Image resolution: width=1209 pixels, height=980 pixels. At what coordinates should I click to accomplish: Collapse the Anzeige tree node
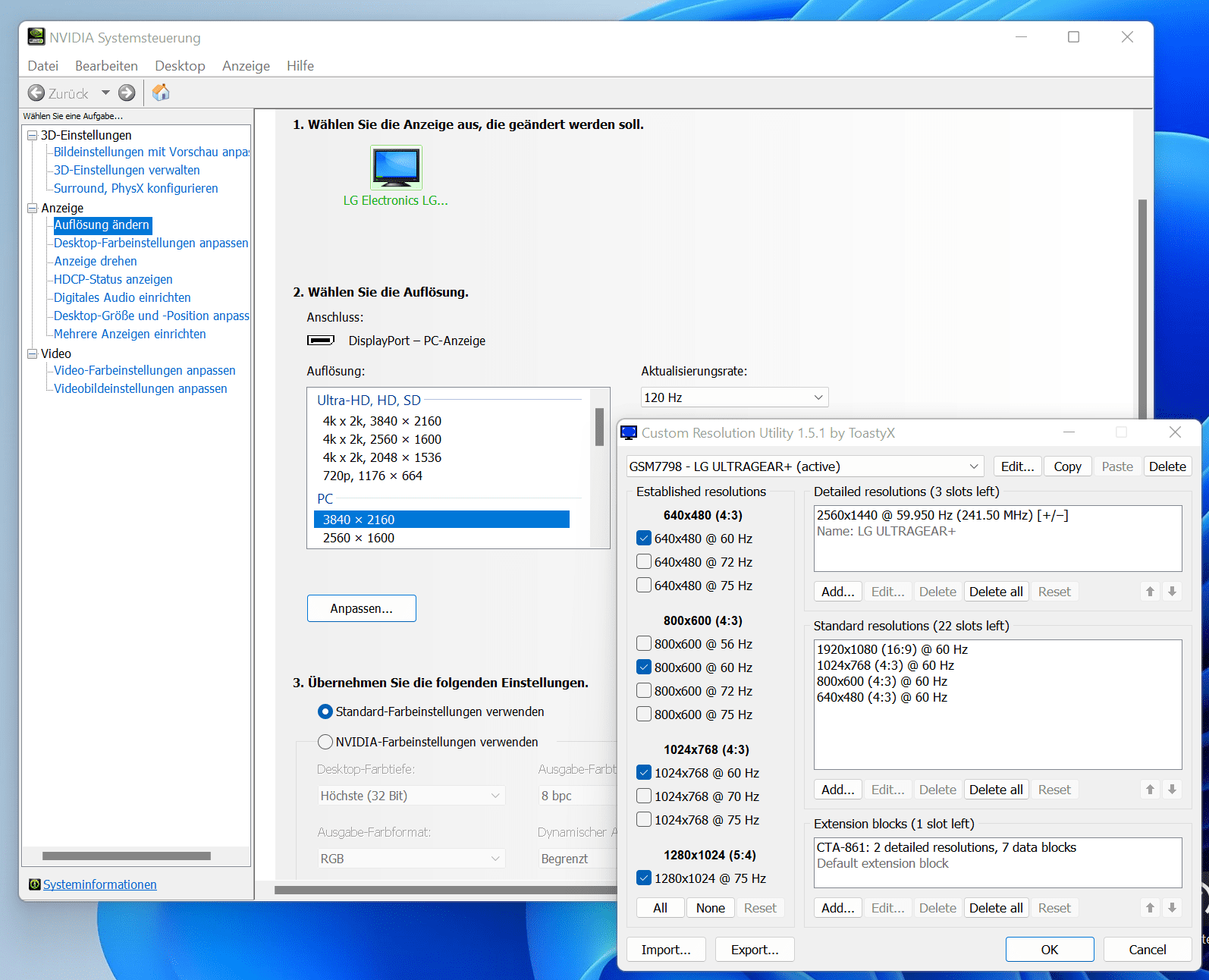(x=33, y=208)
